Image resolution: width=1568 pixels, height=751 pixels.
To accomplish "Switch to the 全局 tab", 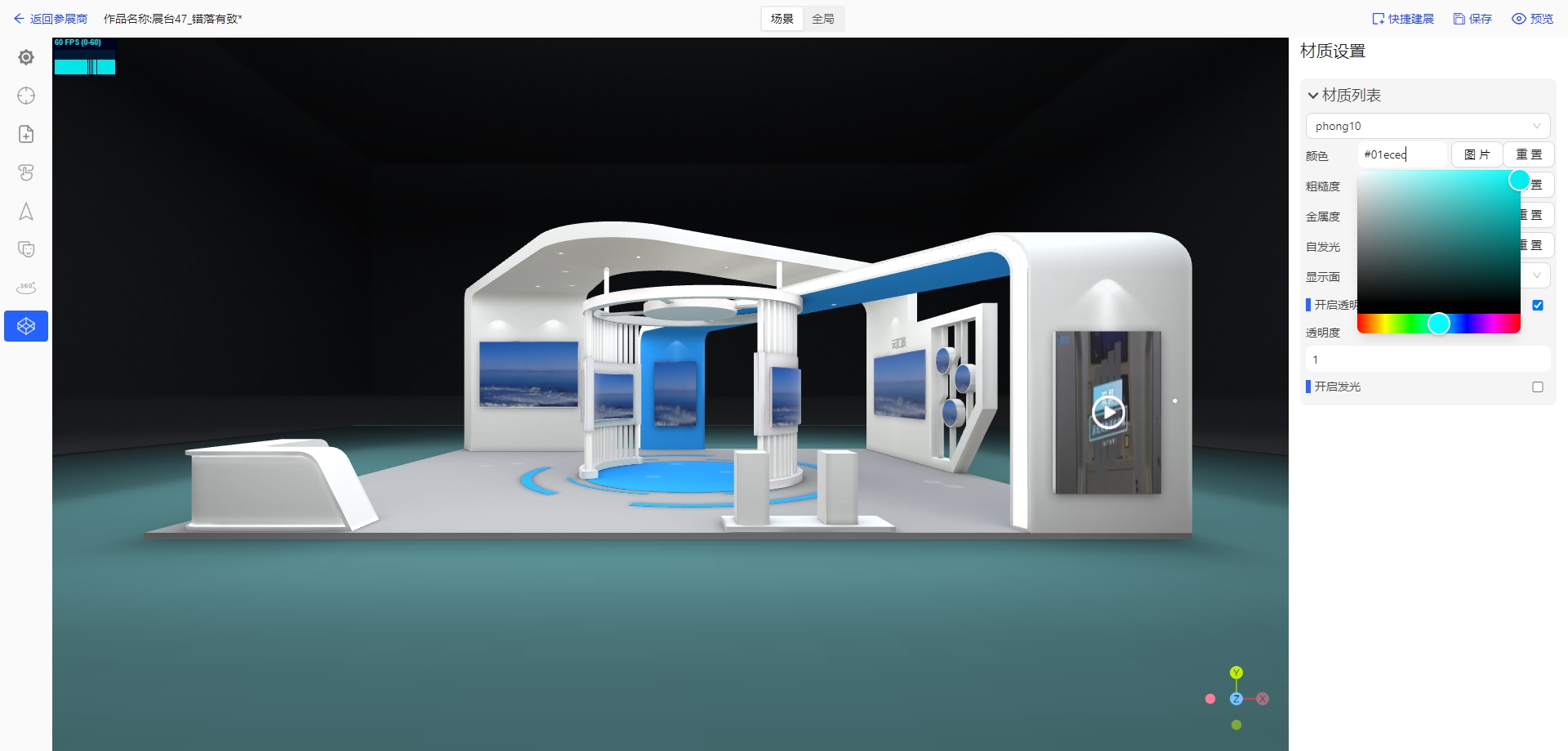I will coord(822,19).
